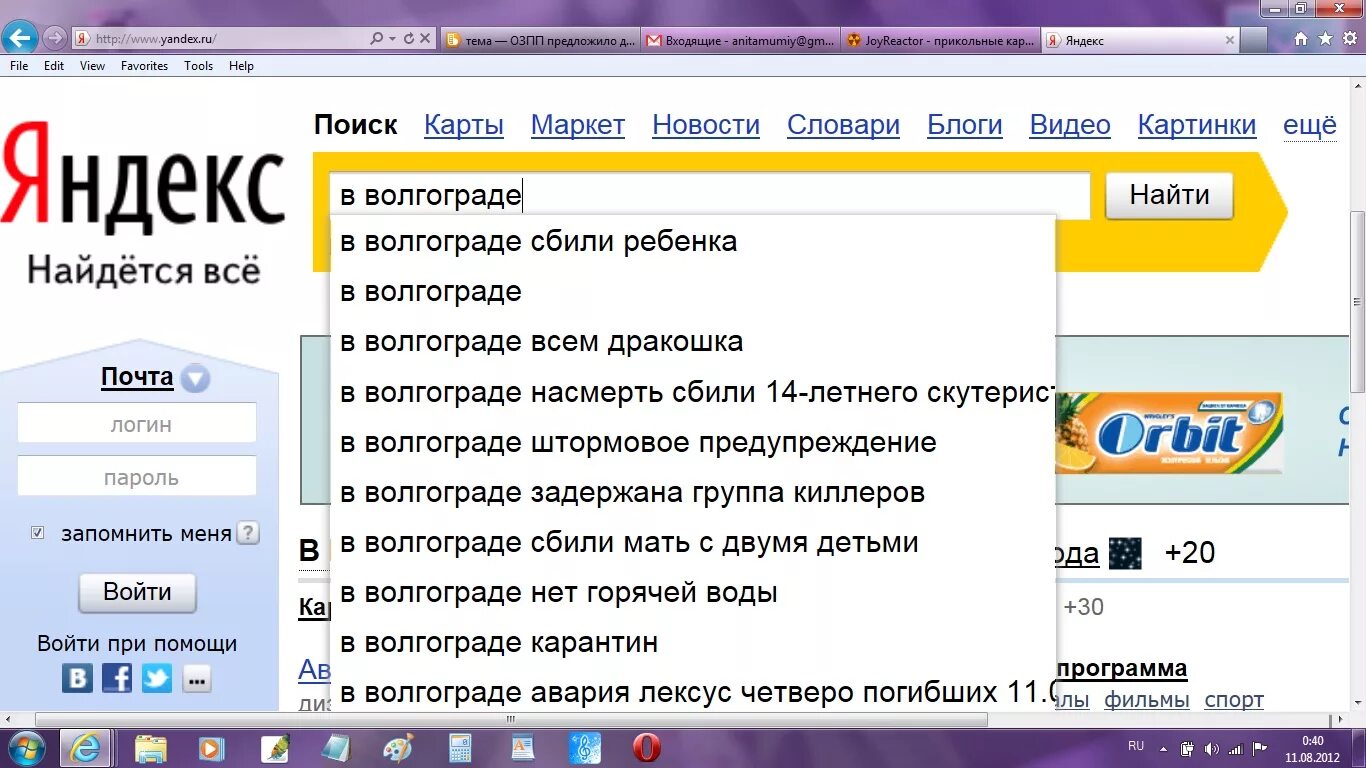Open the Словари link
1366x768 pixels.
pyautogui.click(x=843, y=125)
